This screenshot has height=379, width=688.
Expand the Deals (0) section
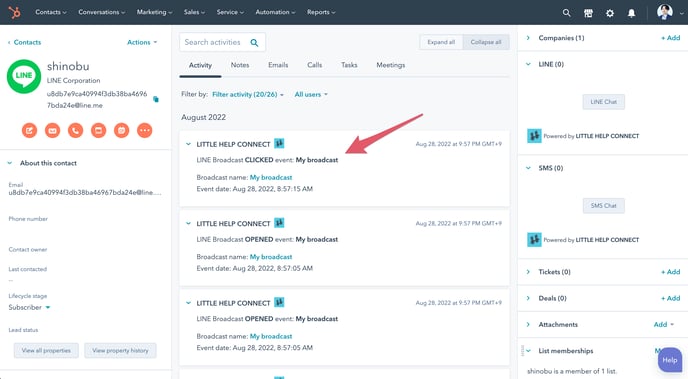click(528, 298)
